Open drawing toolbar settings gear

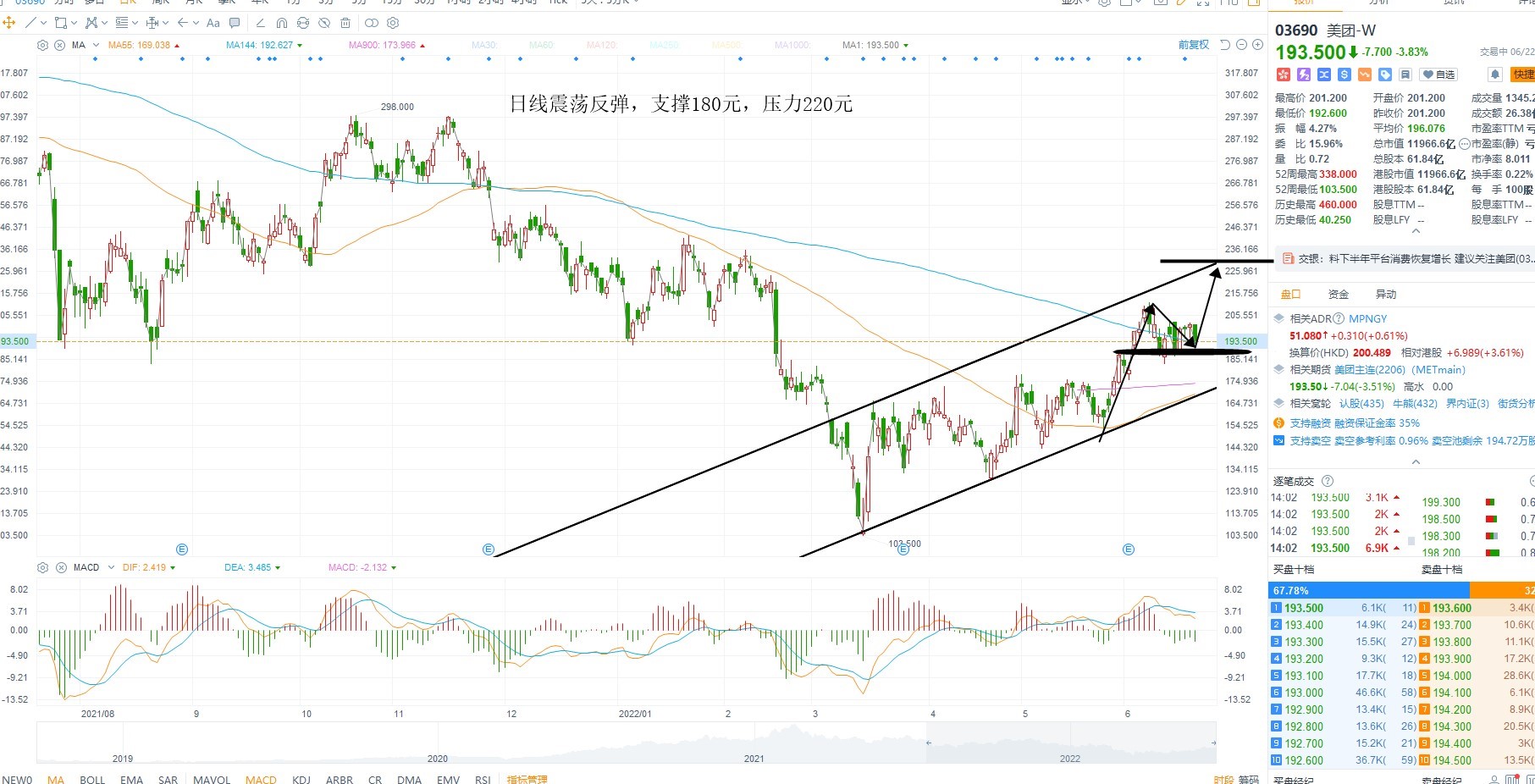(x=393, y=23)
